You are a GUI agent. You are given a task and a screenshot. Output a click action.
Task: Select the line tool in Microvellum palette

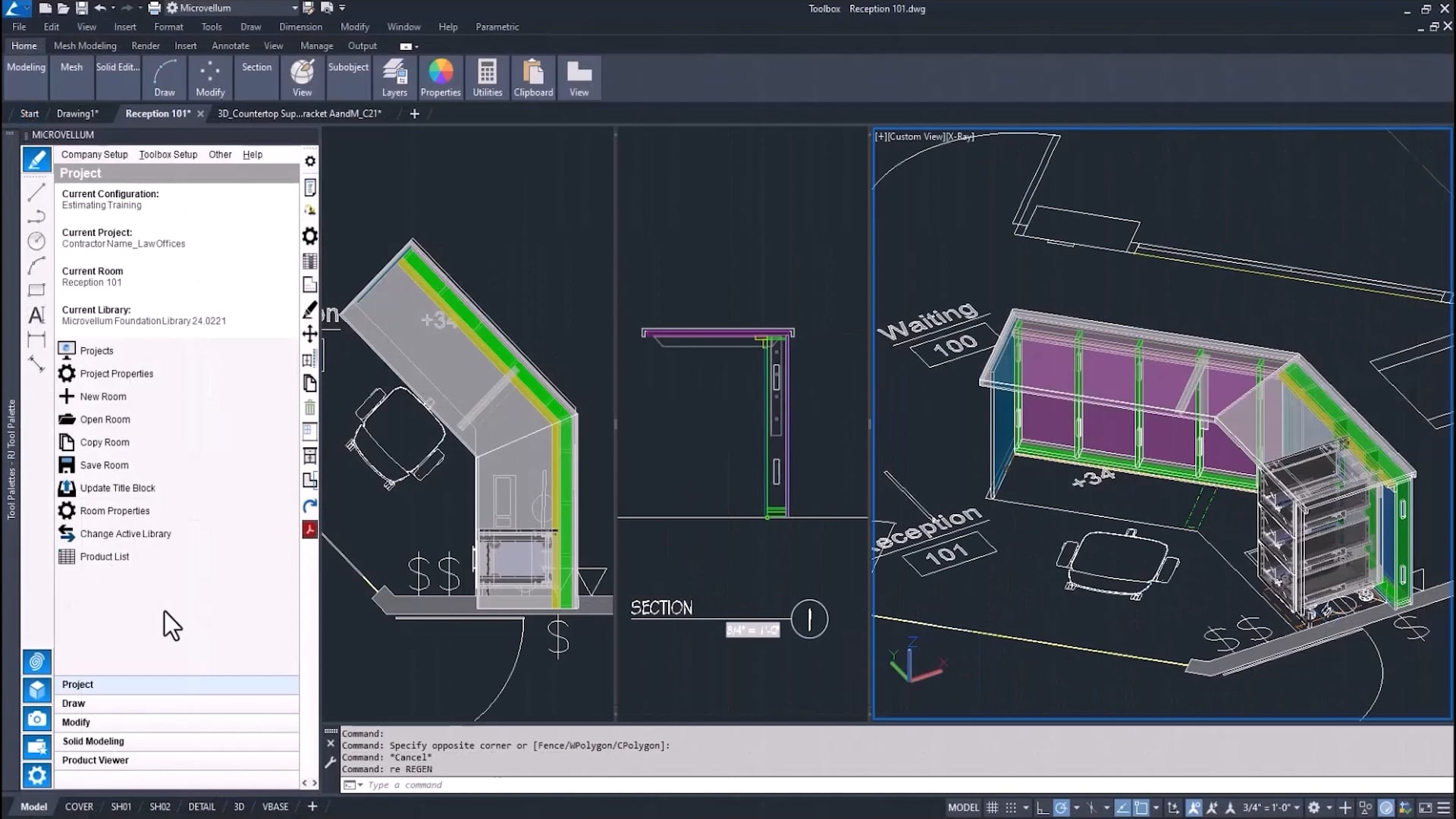[36, 193]
